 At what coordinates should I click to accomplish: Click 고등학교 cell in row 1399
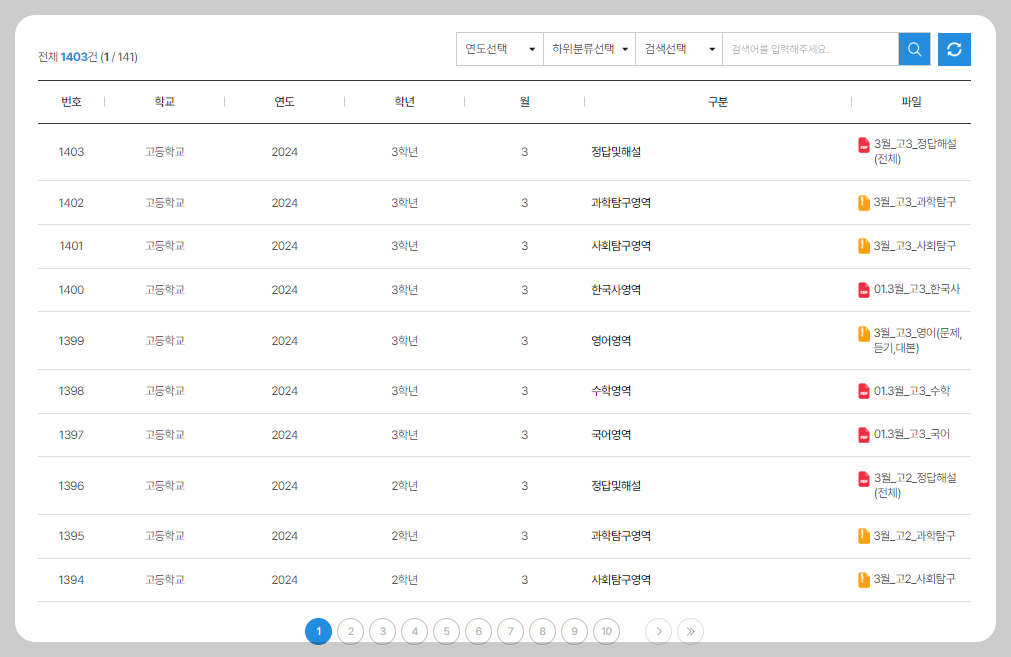[x=164, y=340]
